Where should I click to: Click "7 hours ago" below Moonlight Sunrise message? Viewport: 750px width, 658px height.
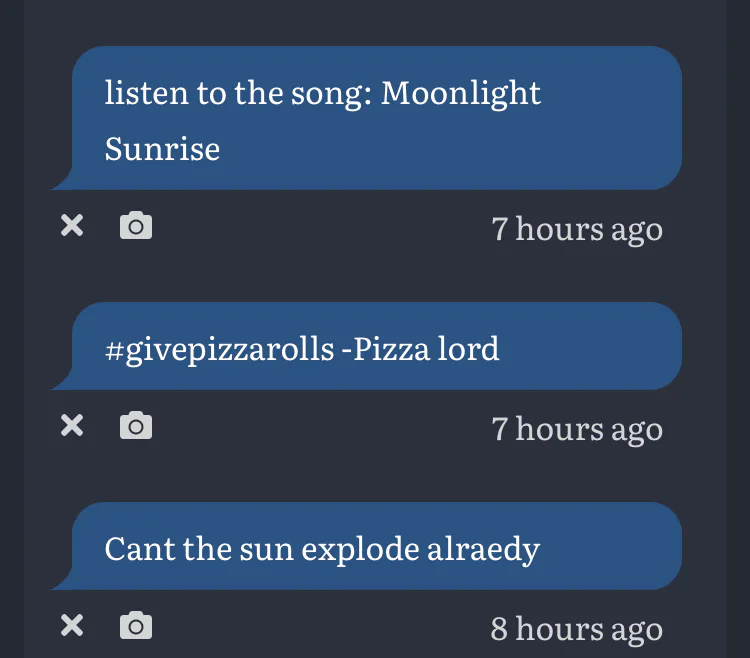coord(577,229)
